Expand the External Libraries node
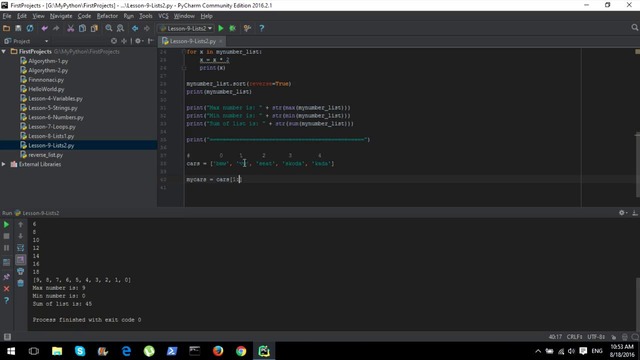Viewport: 640px width, 360px height. pyautogui.click(x=4, y=164)
